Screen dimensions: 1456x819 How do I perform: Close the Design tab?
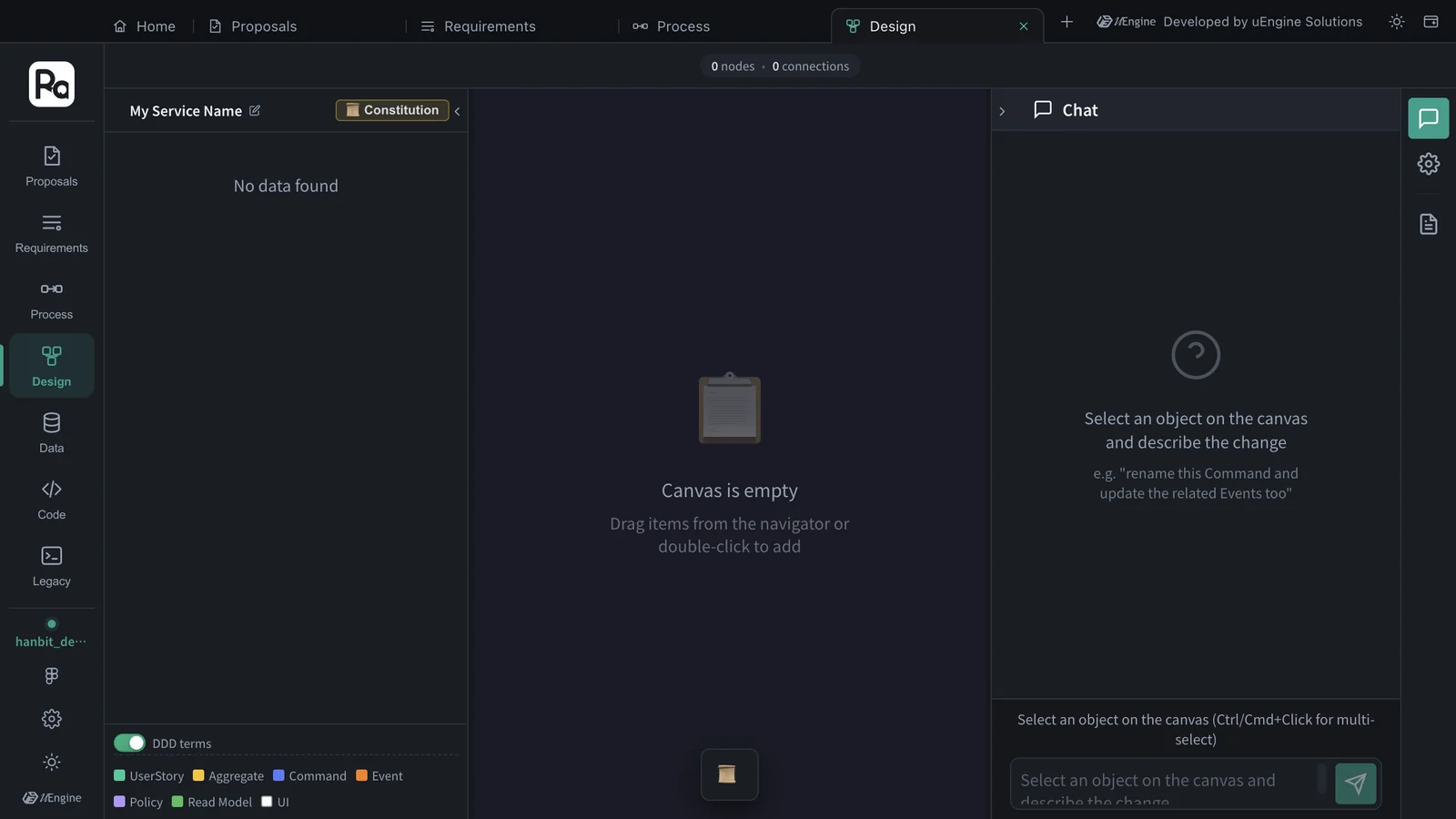coord(1024,26)
